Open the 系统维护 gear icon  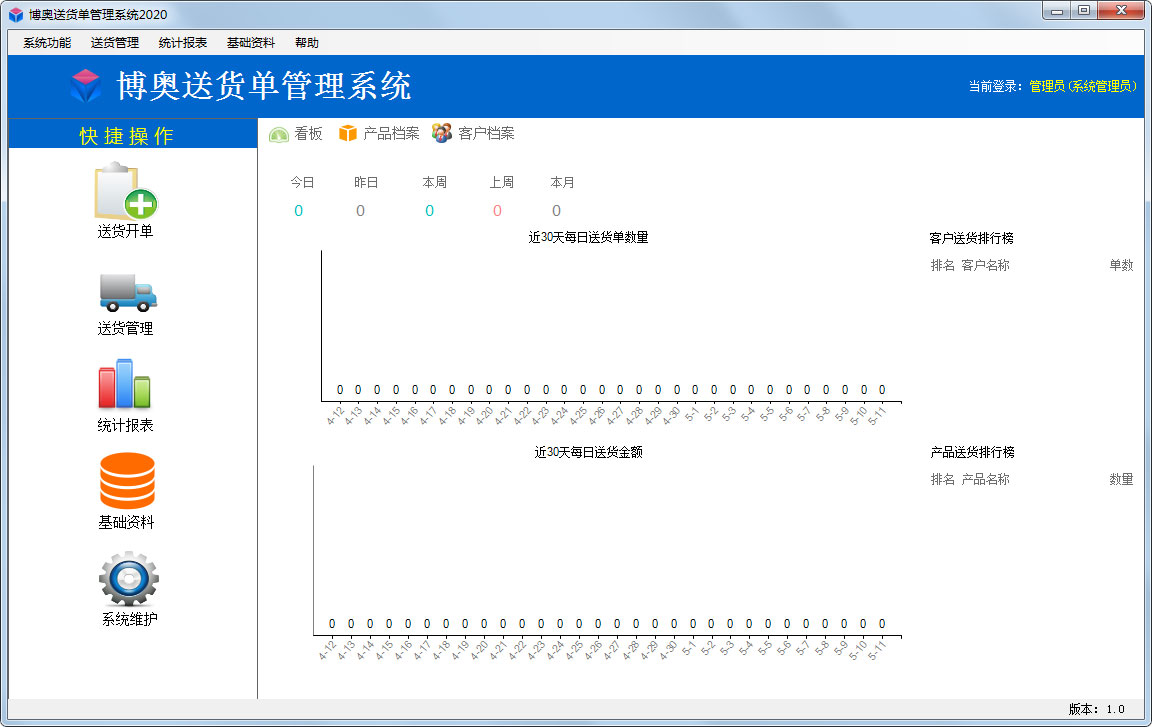tap(129, 579)
